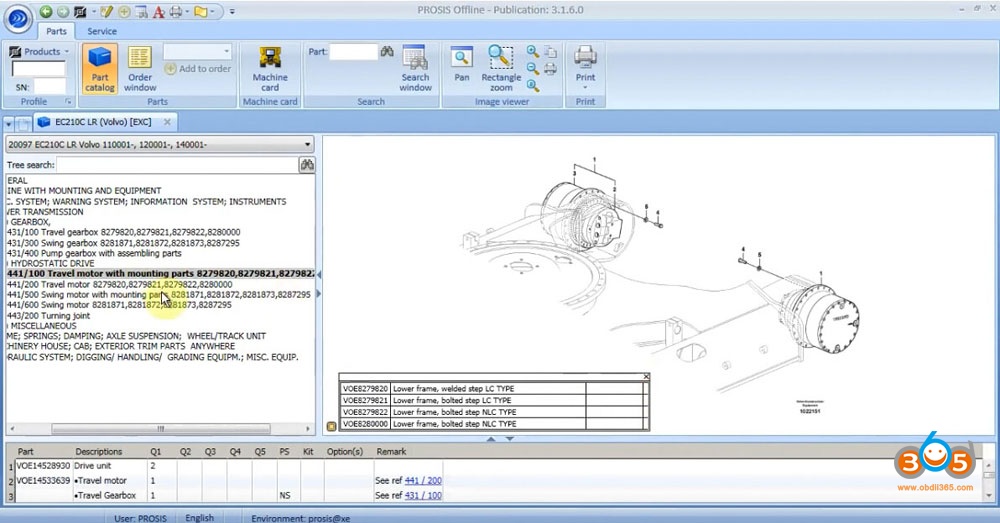The image size is (1000, 523).
Task: Open the Products dropdown in Profile group
Action: (x=41, y=51)
